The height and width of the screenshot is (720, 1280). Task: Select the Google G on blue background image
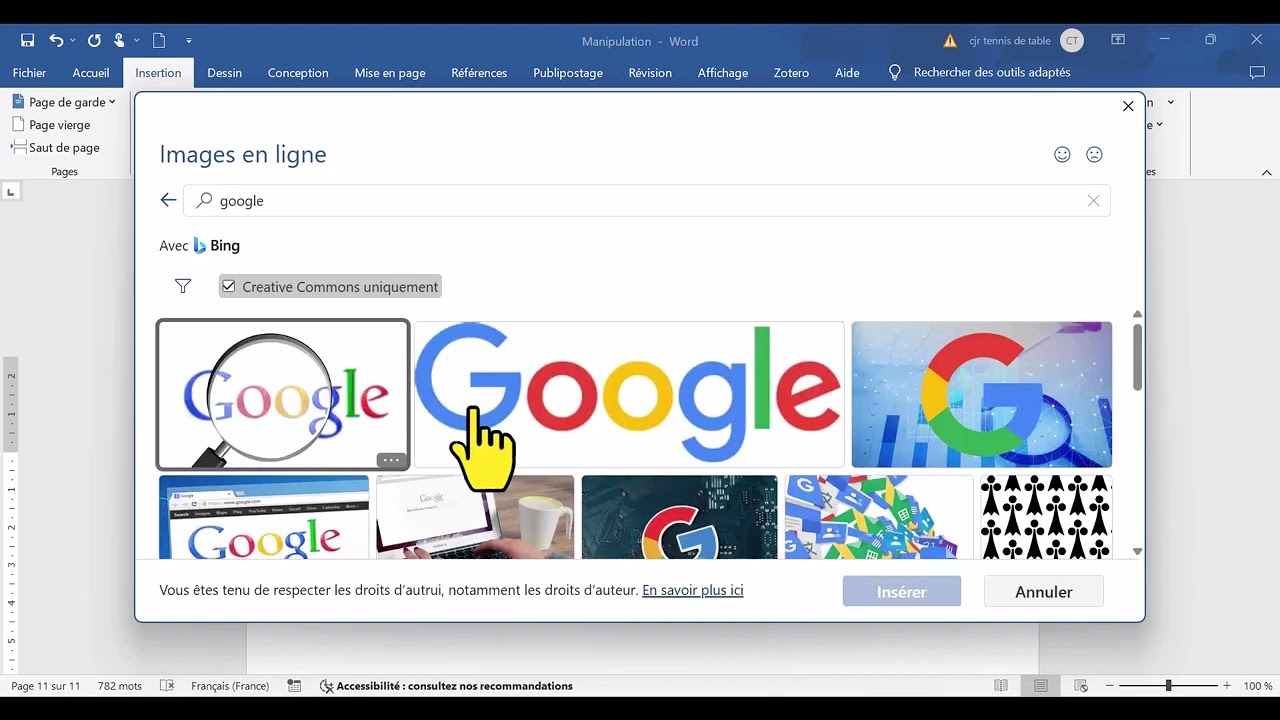[x=982, y=394]
